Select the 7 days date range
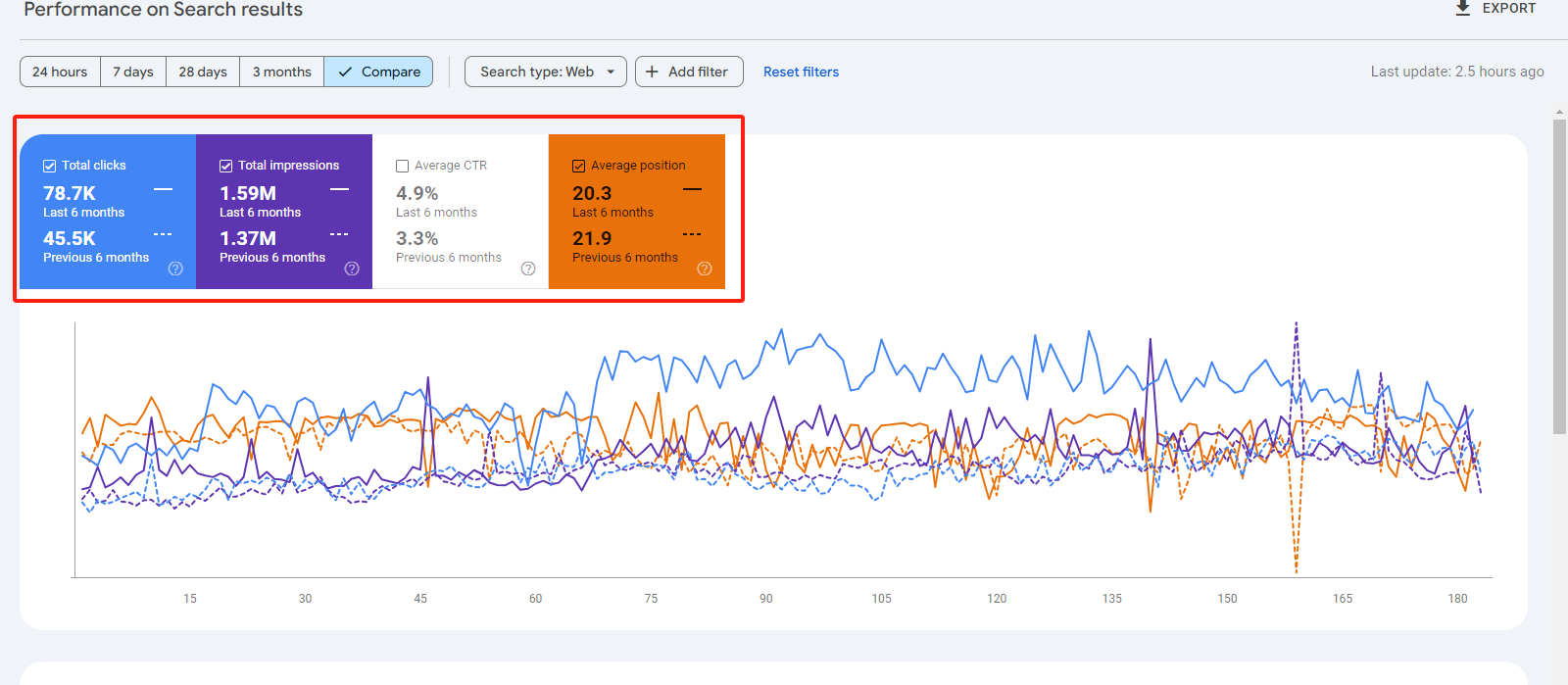 coord(133,72)
